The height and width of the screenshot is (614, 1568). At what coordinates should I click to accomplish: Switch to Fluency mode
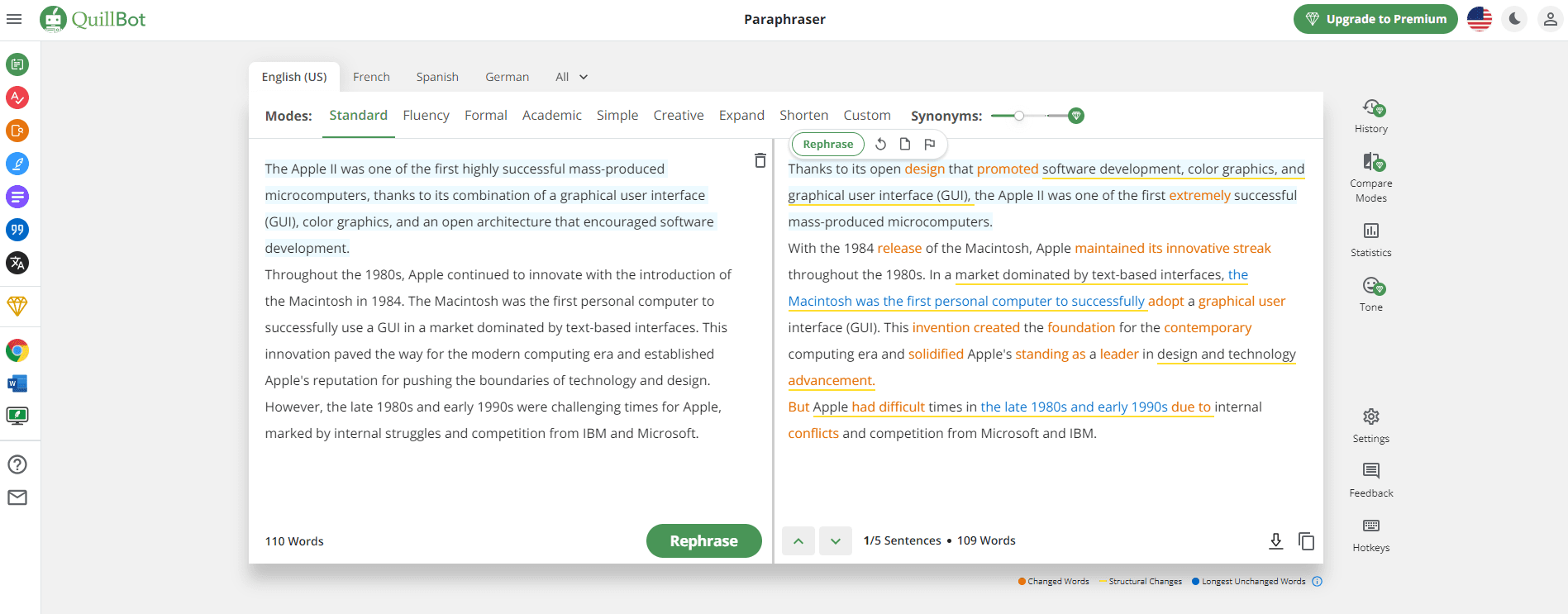426,116
